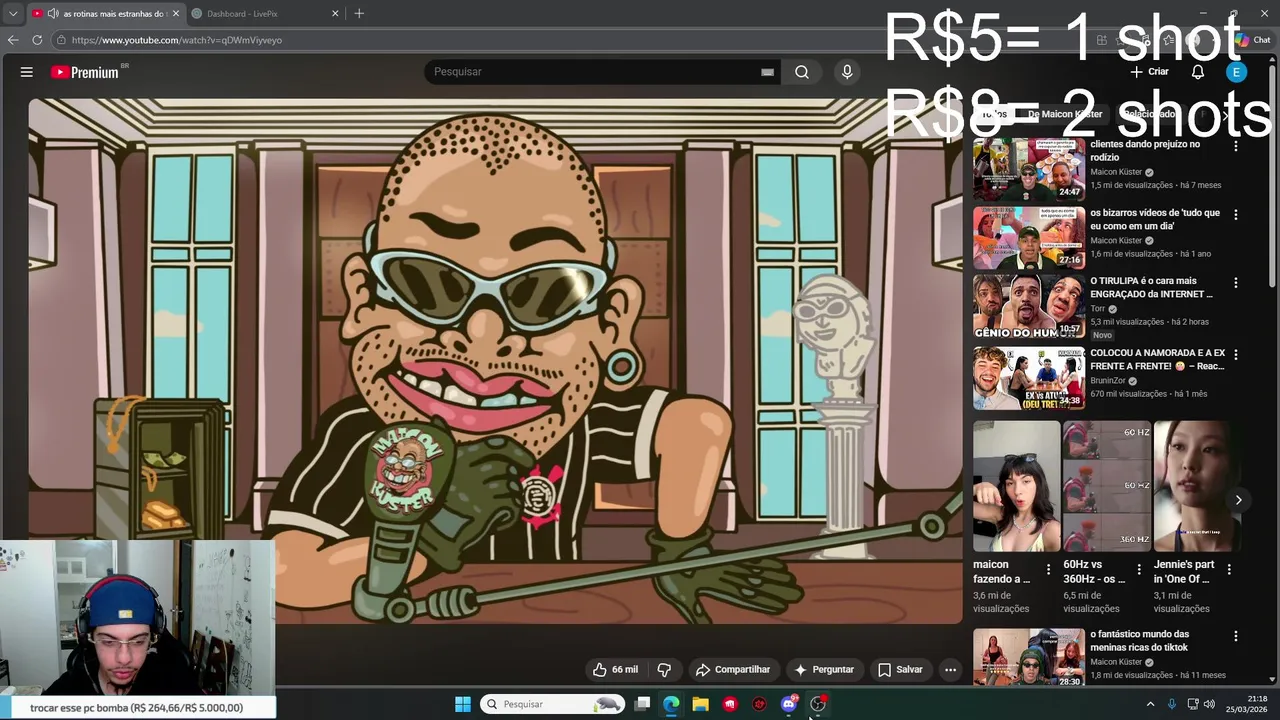Show next Shorts with right arrow

click(x=1238, y=500)
